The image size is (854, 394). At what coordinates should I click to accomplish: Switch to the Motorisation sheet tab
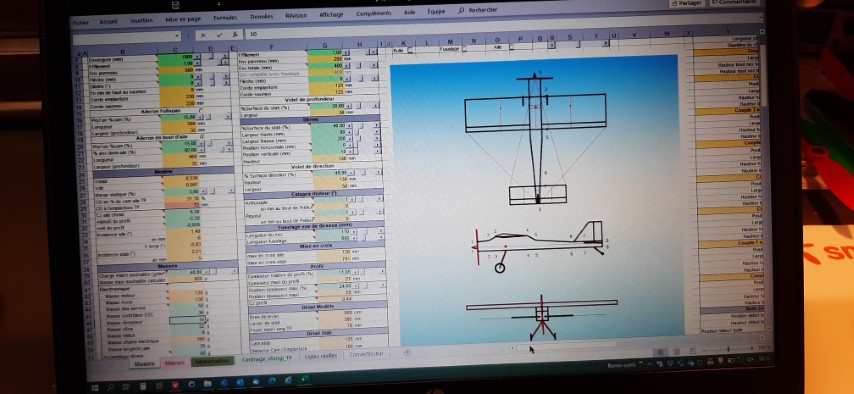point(212,360)
